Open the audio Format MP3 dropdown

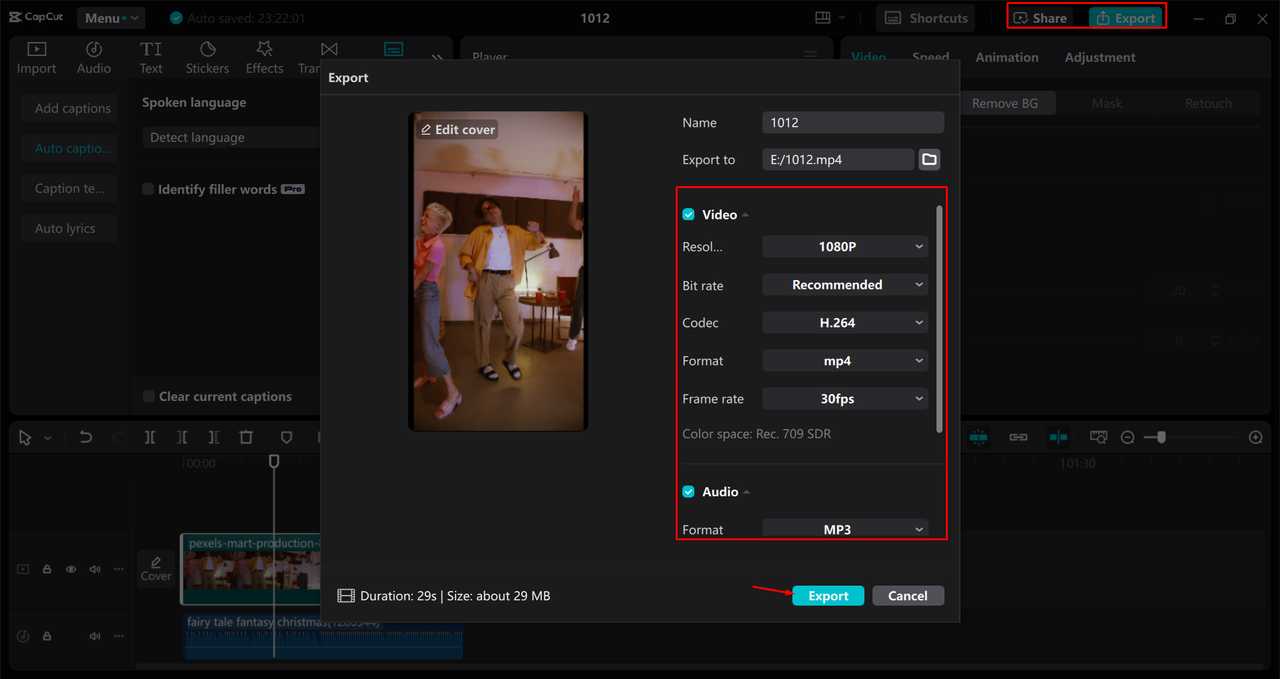845,529
